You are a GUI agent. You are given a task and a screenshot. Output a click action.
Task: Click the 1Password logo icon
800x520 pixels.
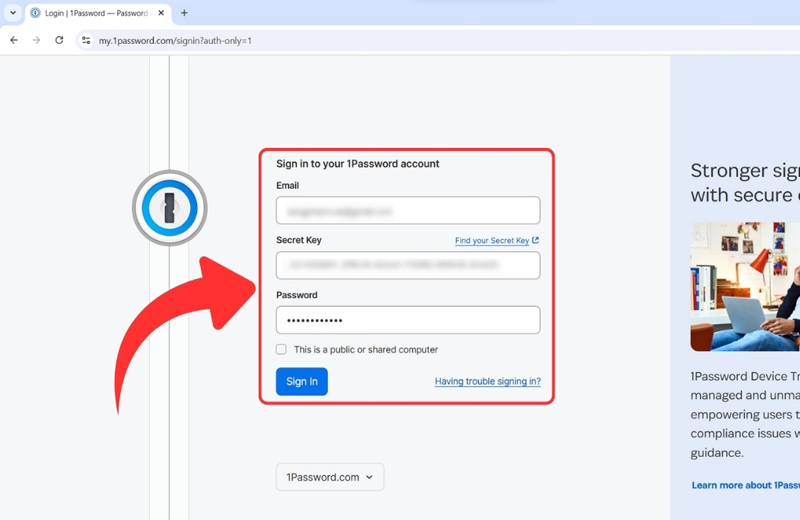point(169,208)
